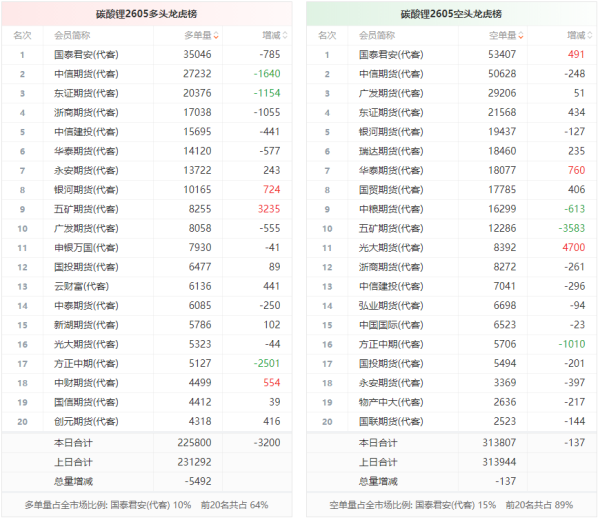This screenshot has height=520, width=600.
Task: Sort short table by 空单量 arrow icon
Action: 521,36
